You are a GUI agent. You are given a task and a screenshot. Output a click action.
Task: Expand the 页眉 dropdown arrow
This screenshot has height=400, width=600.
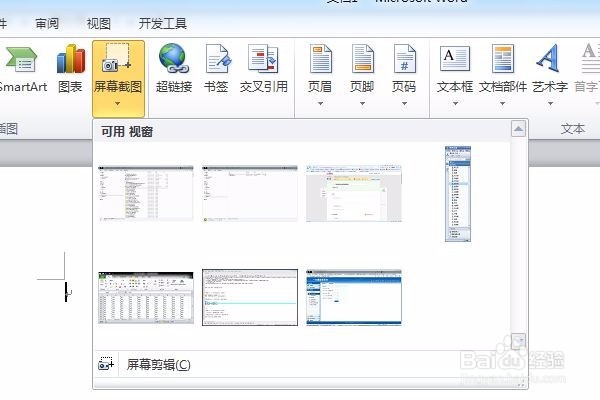tap(321, 103)
